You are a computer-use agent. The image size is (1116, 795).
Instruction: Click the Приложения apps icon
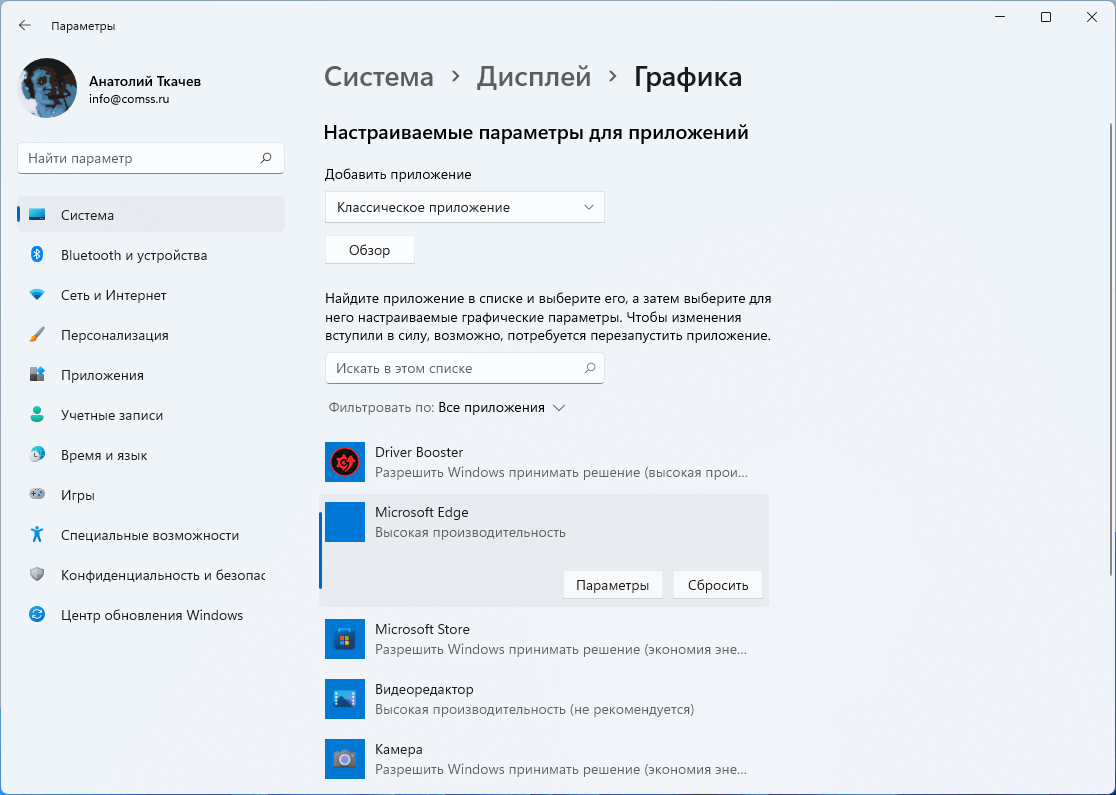coord(37,374)
